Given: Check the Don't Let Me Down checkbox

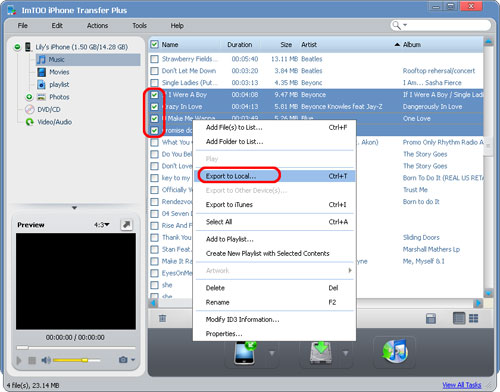Looking at the screenshot, I should click(x=154, y=71).
